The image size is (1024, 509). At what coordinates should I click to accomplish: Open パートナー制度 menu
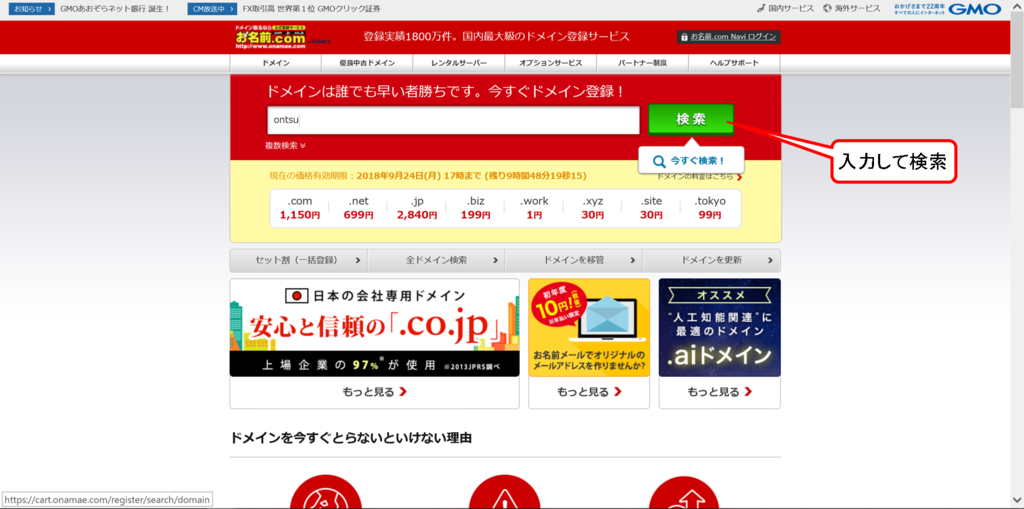pos(643,63)
